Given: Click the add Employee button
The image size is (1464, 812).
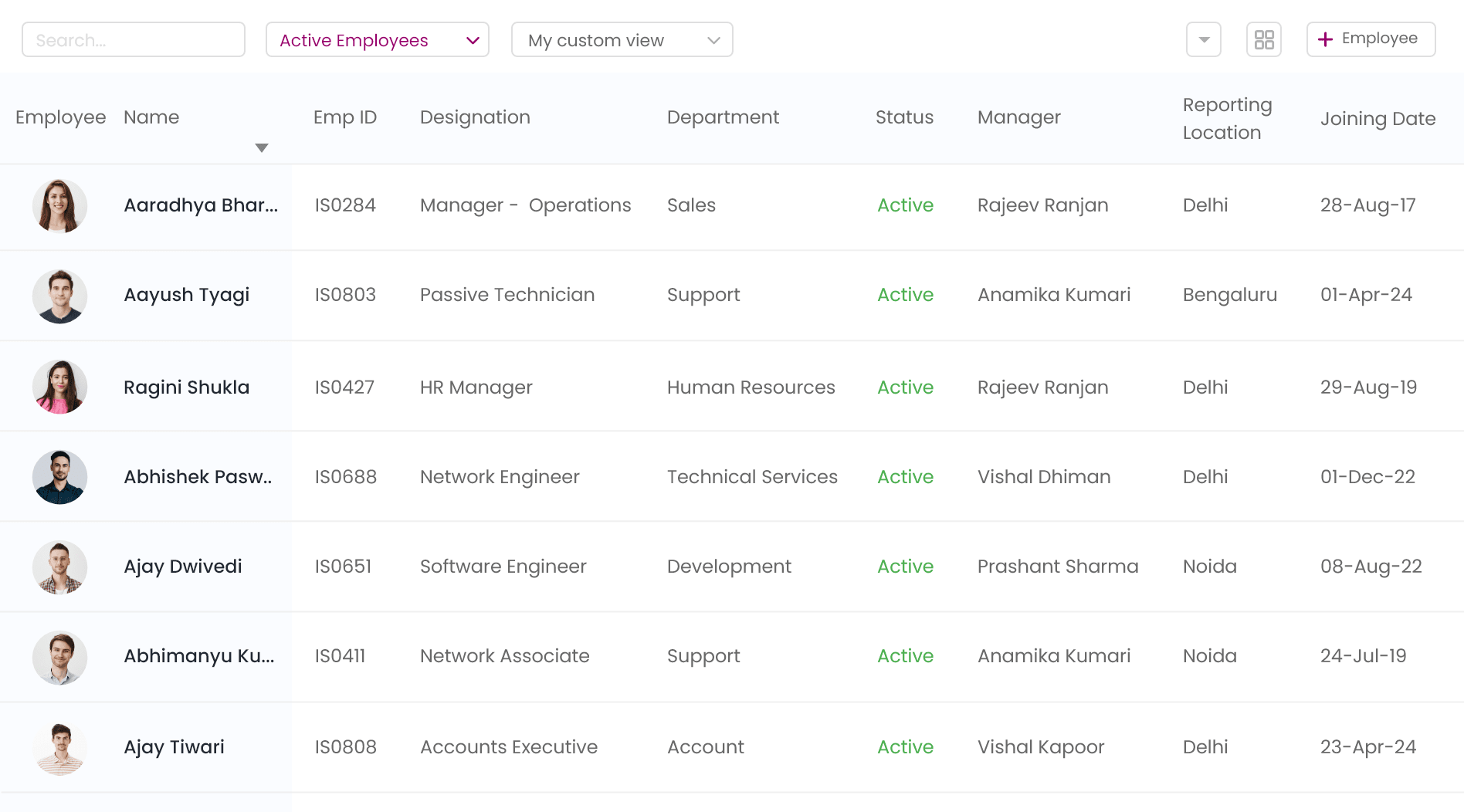Looking at the screenshot, I should (1371, 39).
